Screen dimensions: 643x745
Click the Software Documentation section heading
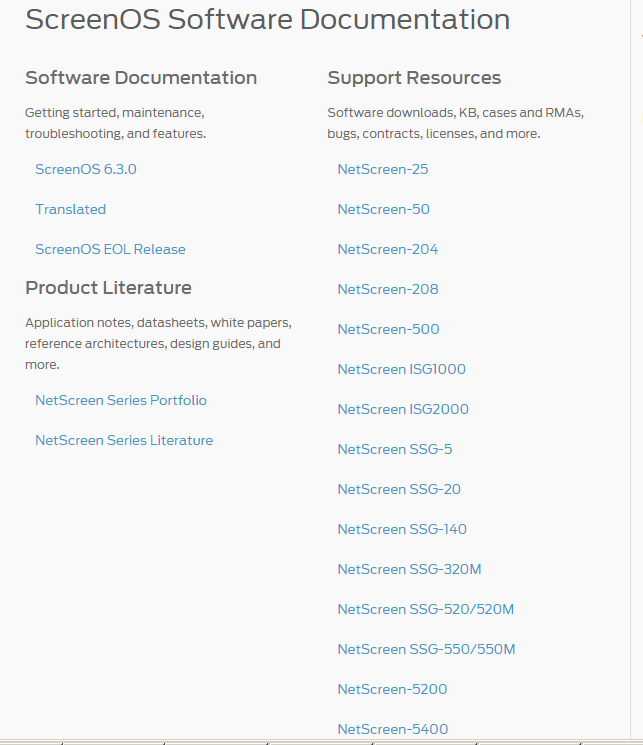141,77
